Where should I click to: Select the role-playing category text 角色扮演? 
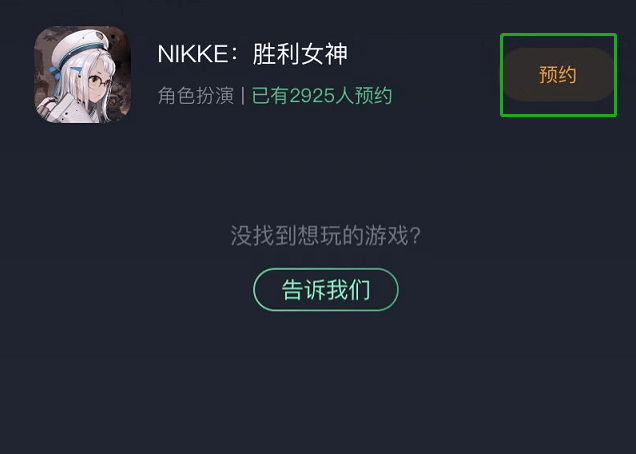click(196, 96)
